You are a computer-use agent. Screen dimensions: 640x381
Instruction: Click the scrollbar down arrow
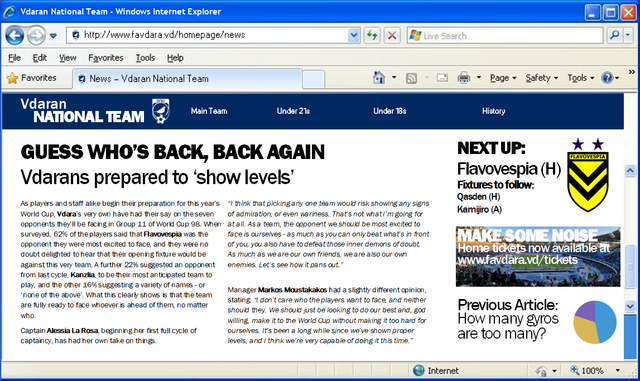[630, 306]
